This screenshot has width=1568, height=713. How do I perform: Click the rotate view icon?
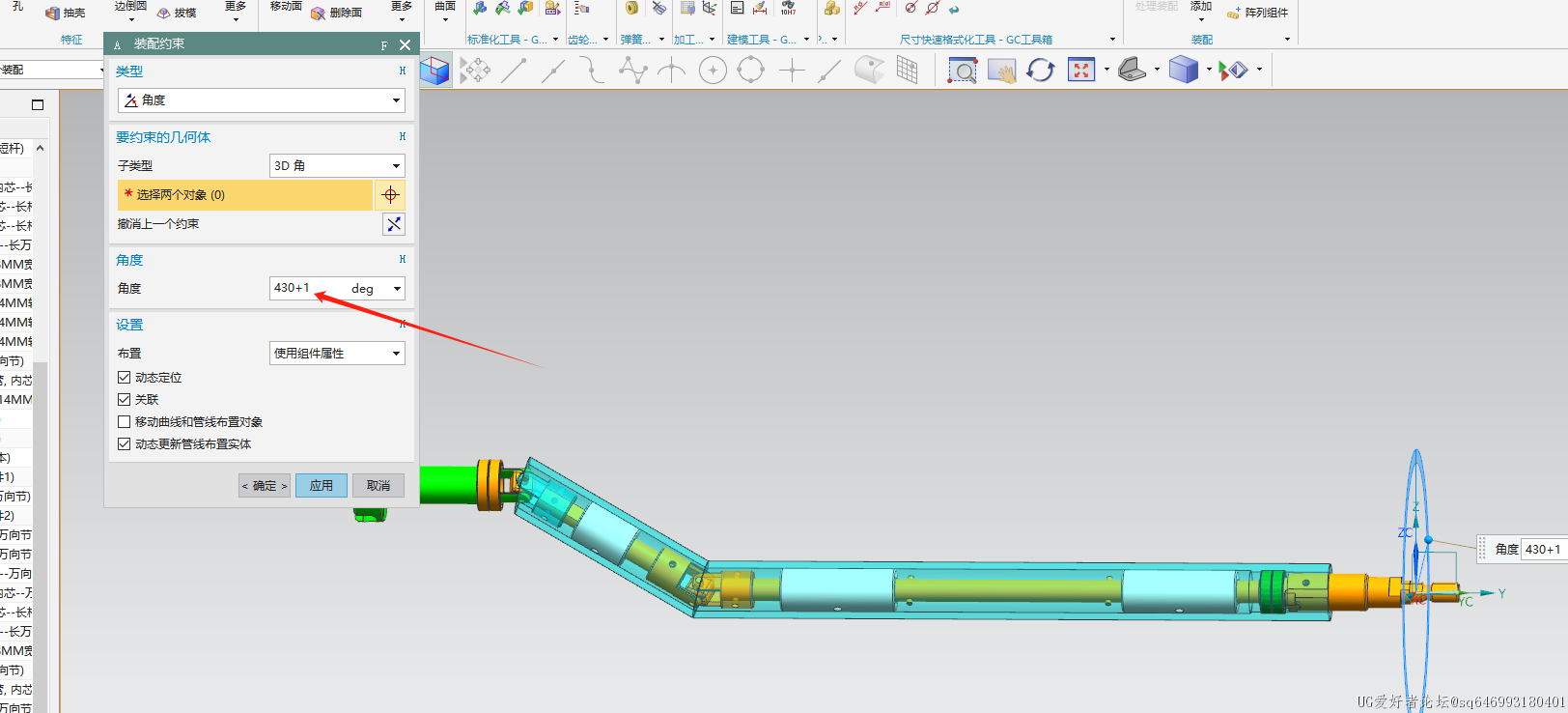[x=1041, y=70]
